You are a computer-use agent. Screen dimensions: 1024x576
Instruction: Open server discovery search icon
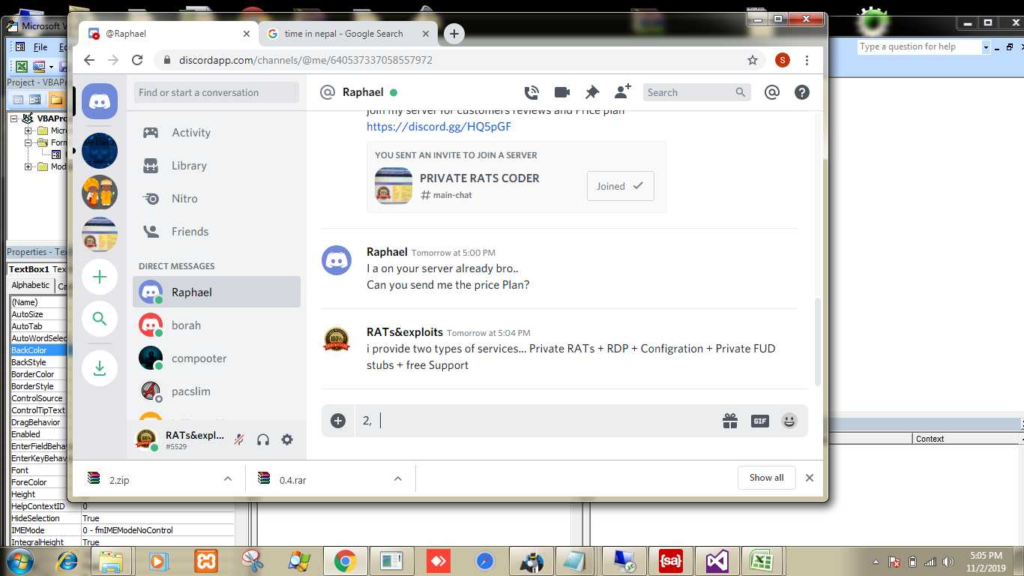[99, 319]
